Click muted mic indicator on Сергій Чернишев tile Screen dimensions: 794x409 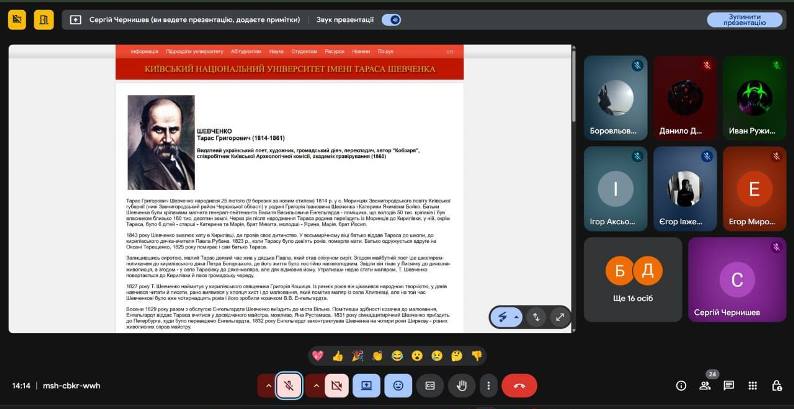[x=776, y=247]
